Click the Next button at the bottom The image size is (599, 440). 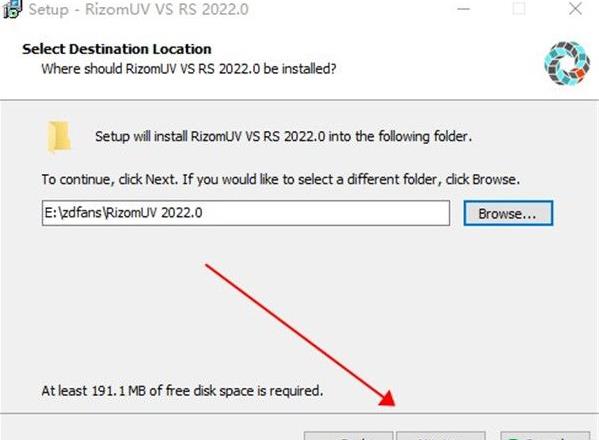(x=441, y=436)
